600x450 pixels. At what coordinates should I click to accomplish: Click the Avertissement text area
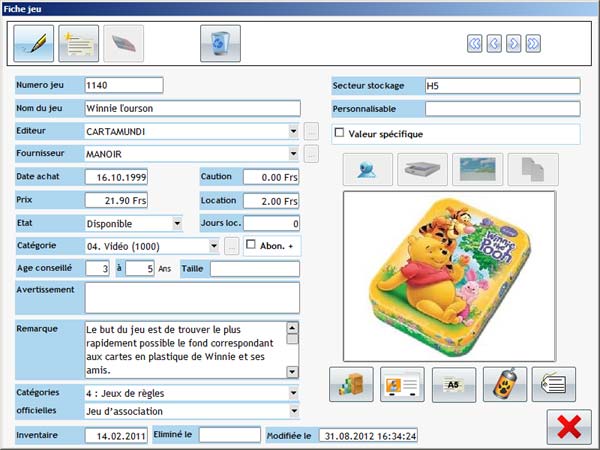[192, 298]
